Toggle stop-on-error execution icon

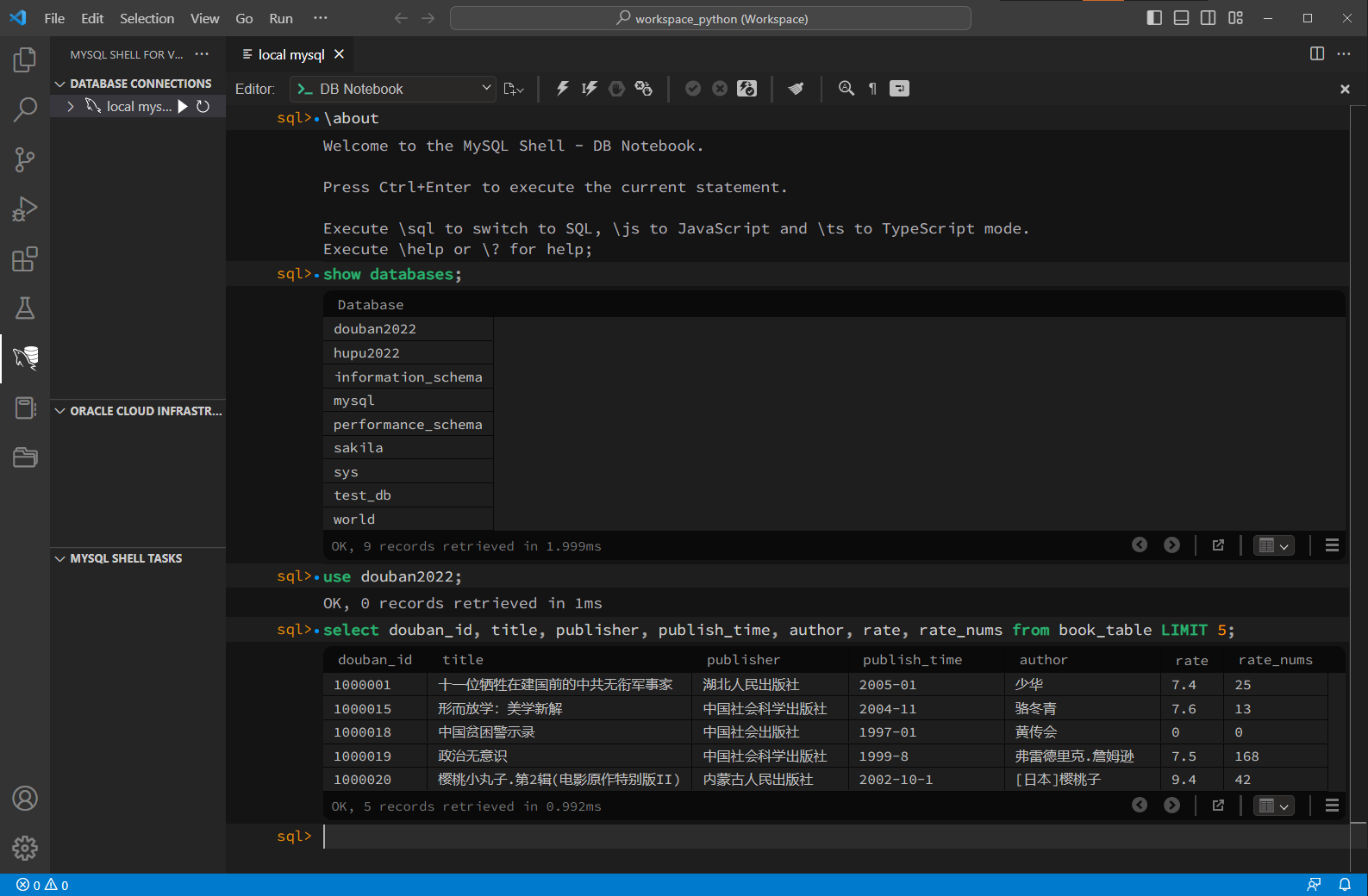click(644, 88)
